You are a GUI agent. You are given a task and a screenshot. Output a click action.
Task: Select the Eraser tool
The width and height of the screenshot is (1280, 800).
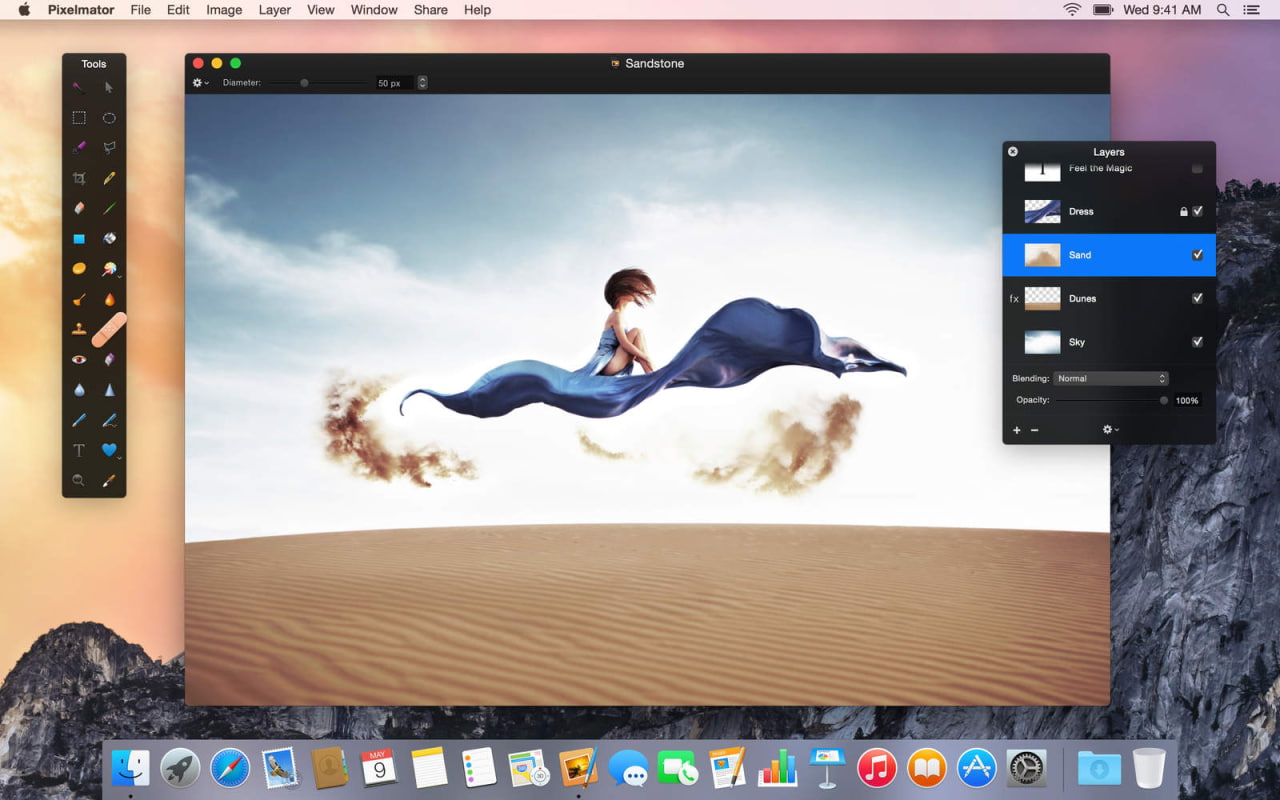[78, 208]
